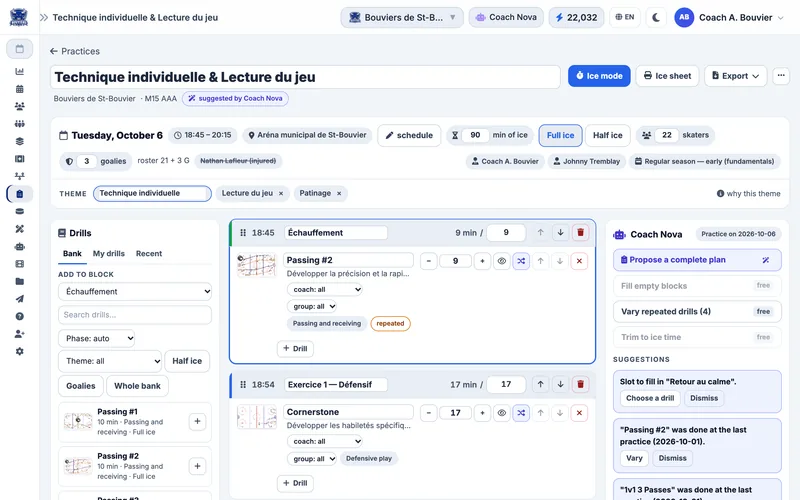This screenshot has width=800, height=500.
Task: Switch to the Recent tab
Action: tap(148, 254)
